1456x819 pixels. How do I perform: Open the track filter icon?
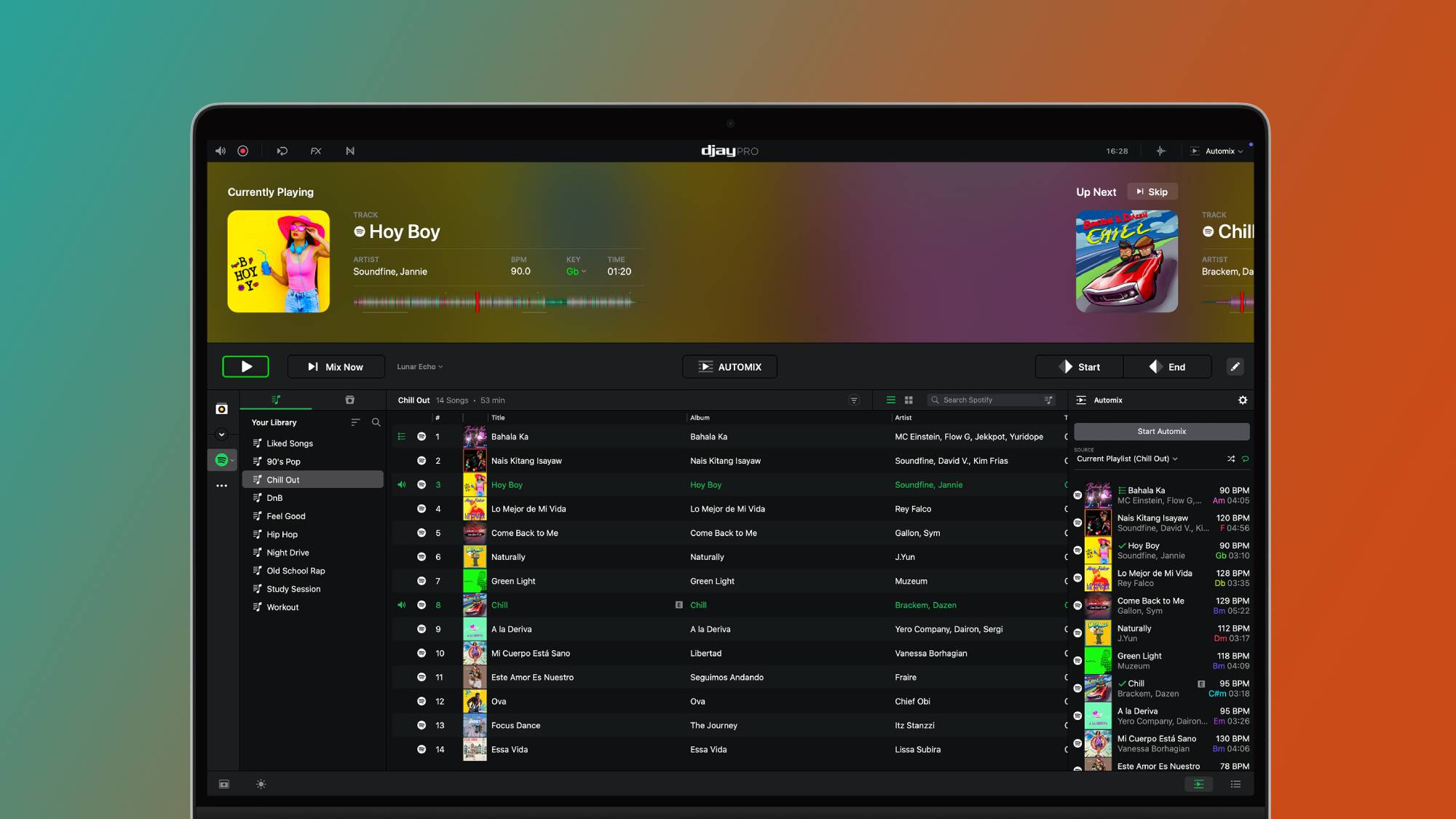point(854,400)
